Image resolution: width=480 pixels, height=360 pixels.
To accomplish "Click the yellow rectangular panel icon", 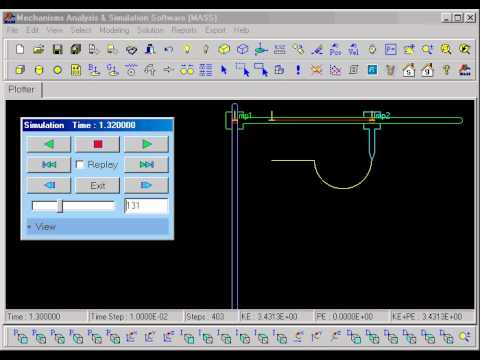I will pos(76,70).
